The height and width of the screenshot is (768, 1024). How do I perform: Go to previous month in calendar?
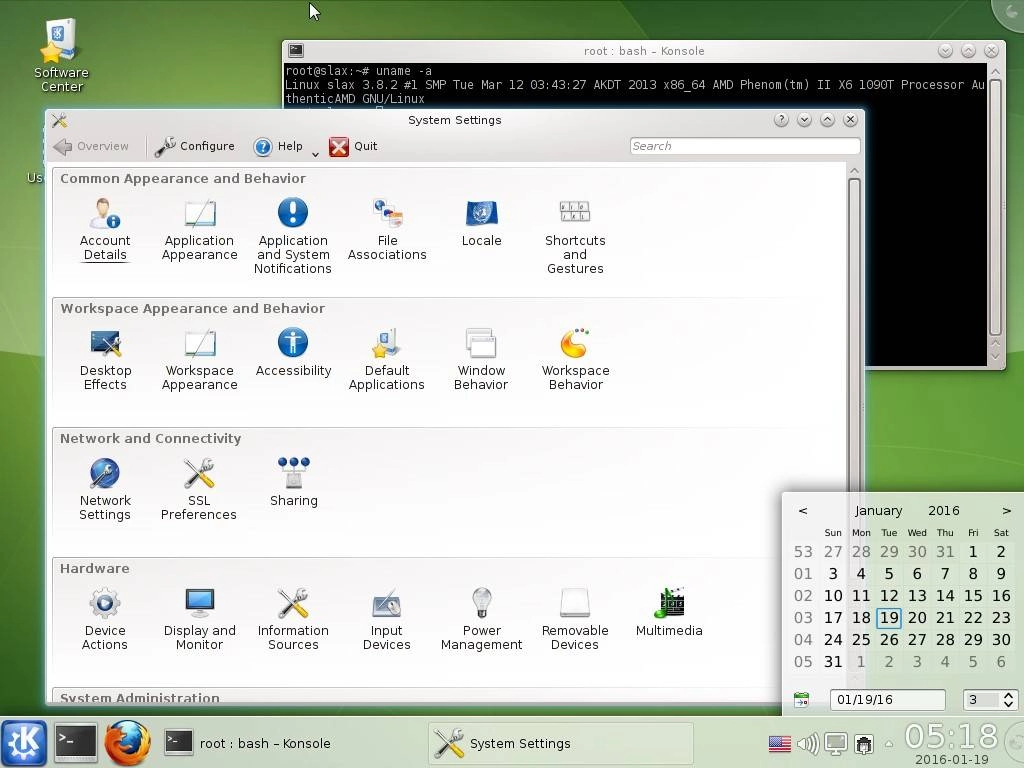pyautogui.click(x=803, y=511)
